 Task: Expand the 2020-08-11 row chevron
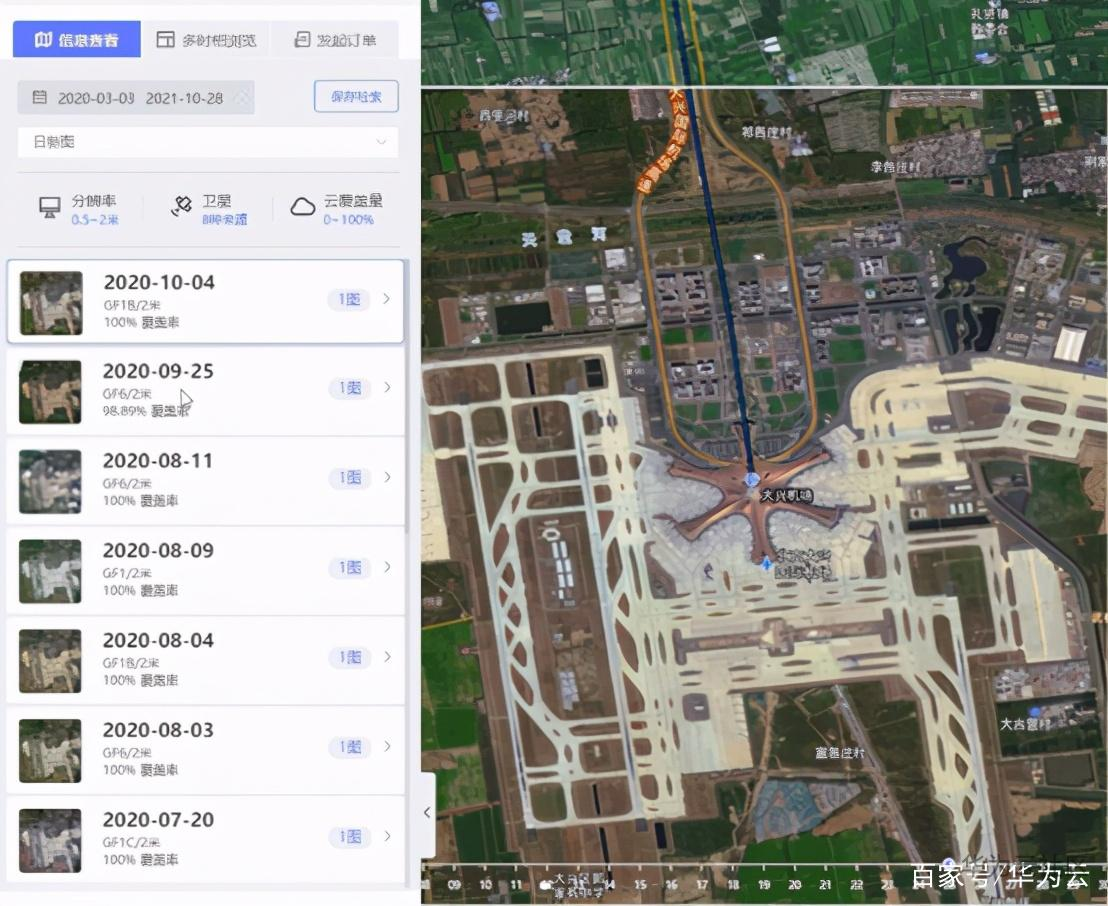(387, 477)
